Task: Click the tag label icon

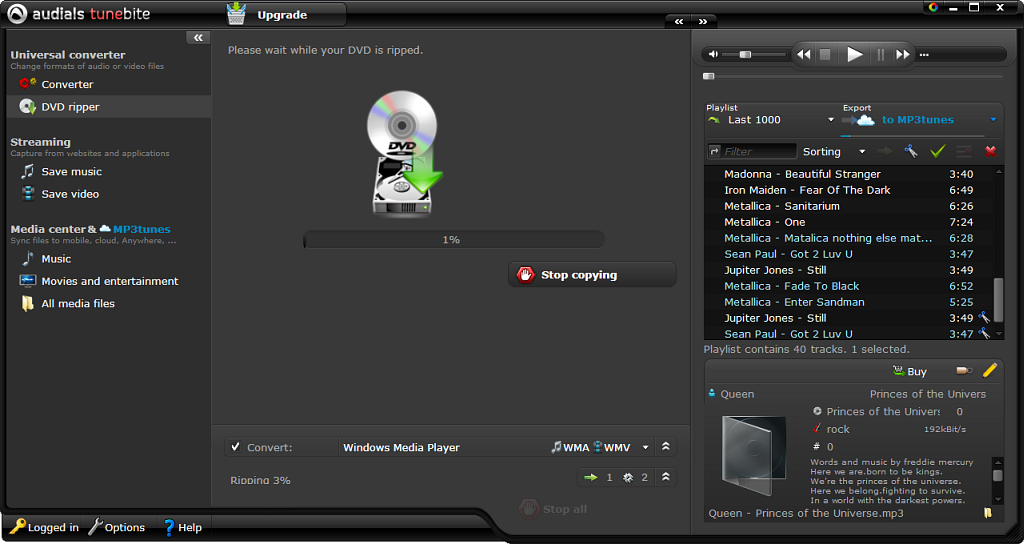Action: pyautogui.click(x=964, y=370)
